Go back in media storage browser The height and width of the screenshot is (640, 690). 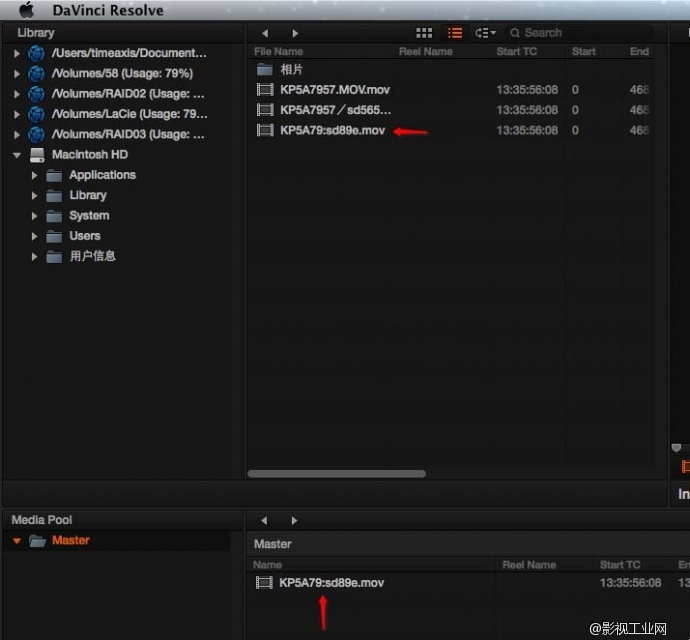click(x=265, y=33)
